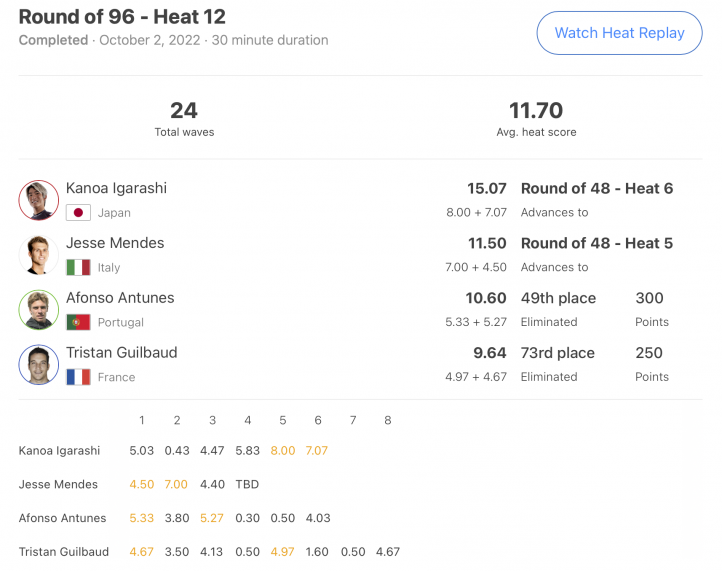
Task: Select Antunes' 5.33 wave score
Action: (x=141, y=518)
